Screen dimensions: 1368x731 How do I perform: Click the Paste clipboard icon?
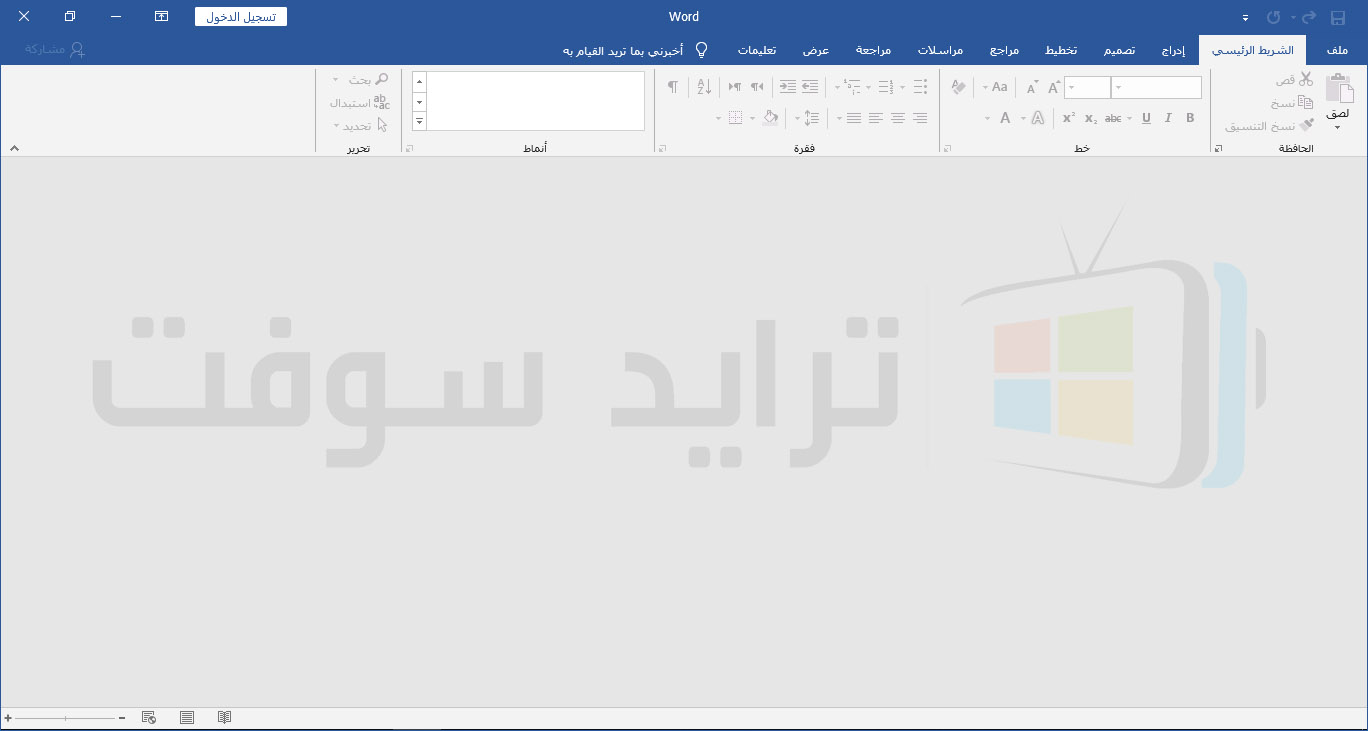(1340, 89)
